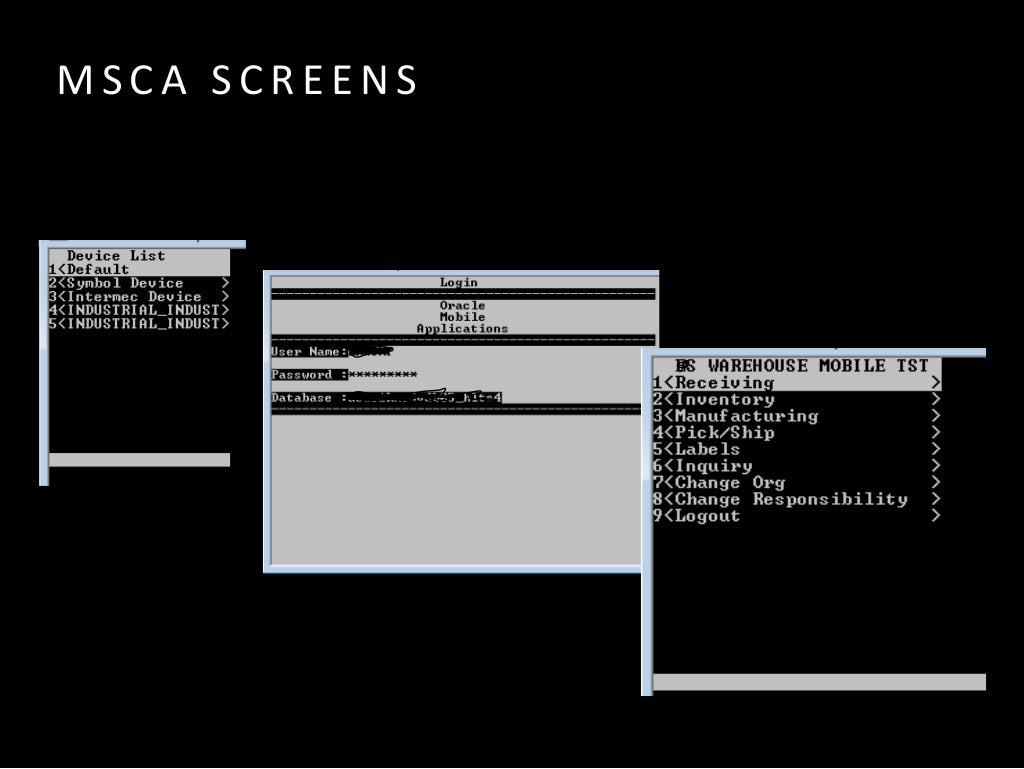Screen dimensions: 1024x769
Task: Select entry 4<INDUSTRIAL_INDUST in Device List
Action: (x=139, y=310)
